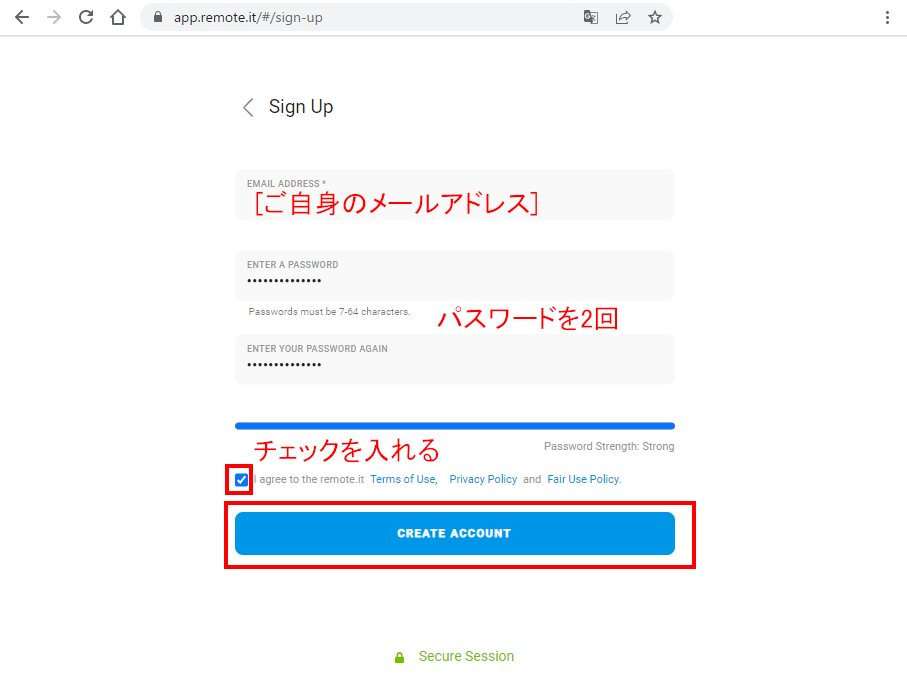Toggle the agree to terms checkbox
The image size is (907, 693).
pos(241,480)
